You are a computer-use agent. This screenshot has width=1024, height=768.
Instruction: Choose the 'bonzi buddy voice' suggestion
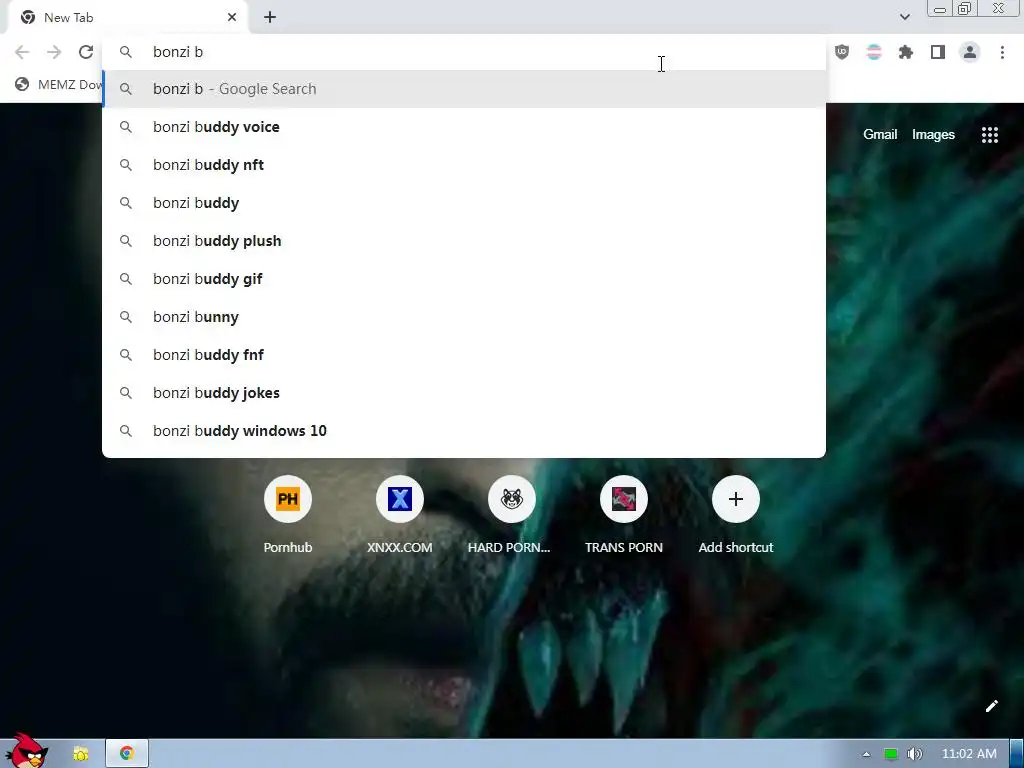[464, 127]
